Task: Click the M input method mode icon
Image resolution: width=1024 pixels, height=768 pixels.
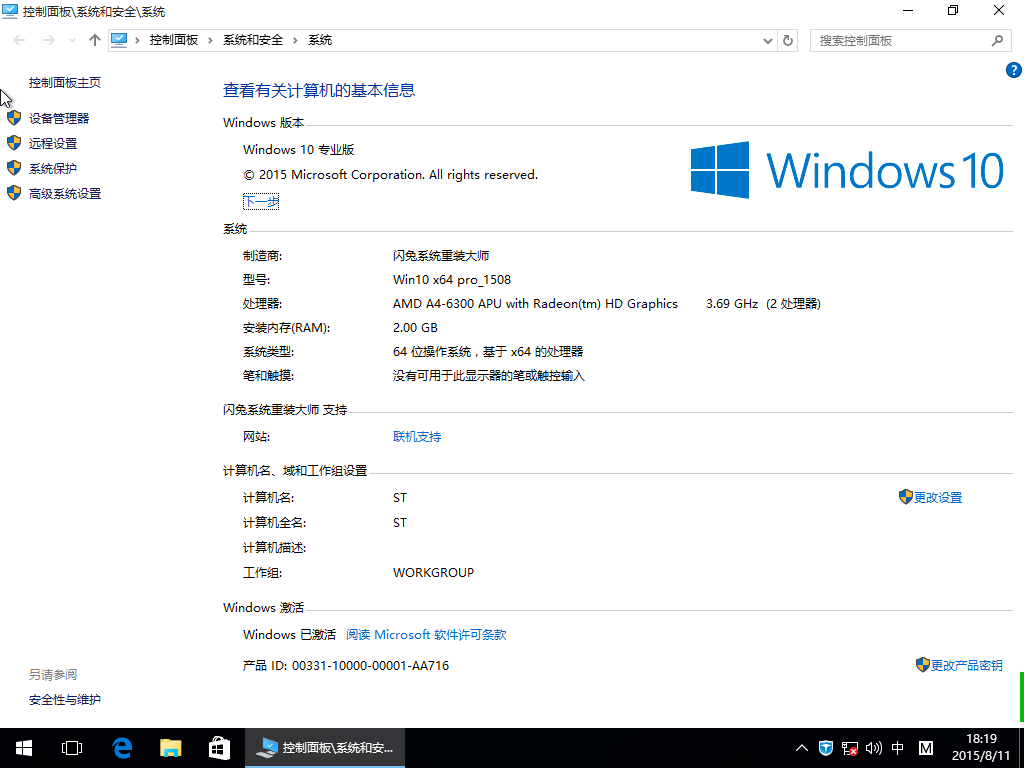Action: 925,748
